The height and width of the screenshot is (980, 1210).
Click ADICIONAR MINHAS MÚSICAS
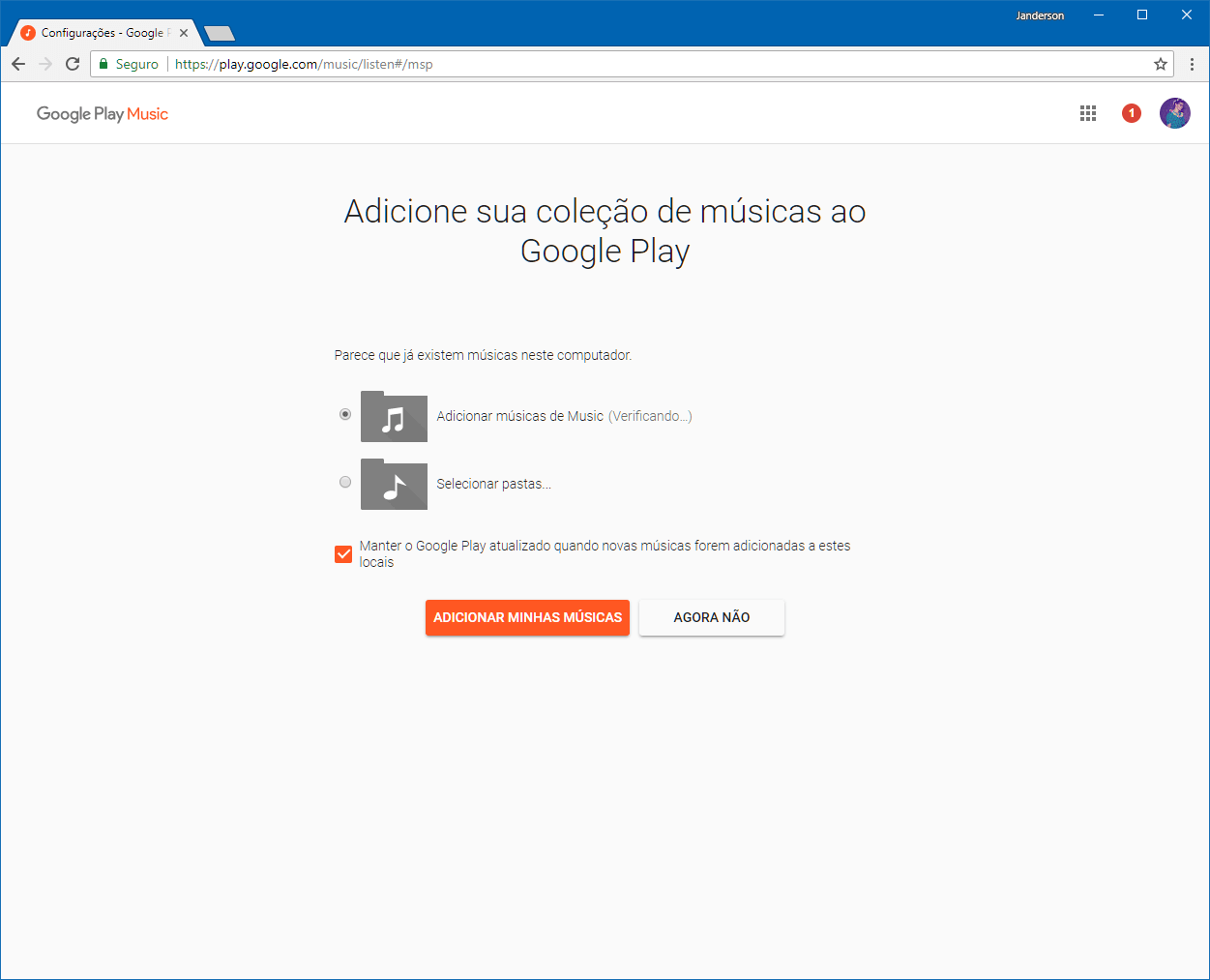[x=527, y=617]
